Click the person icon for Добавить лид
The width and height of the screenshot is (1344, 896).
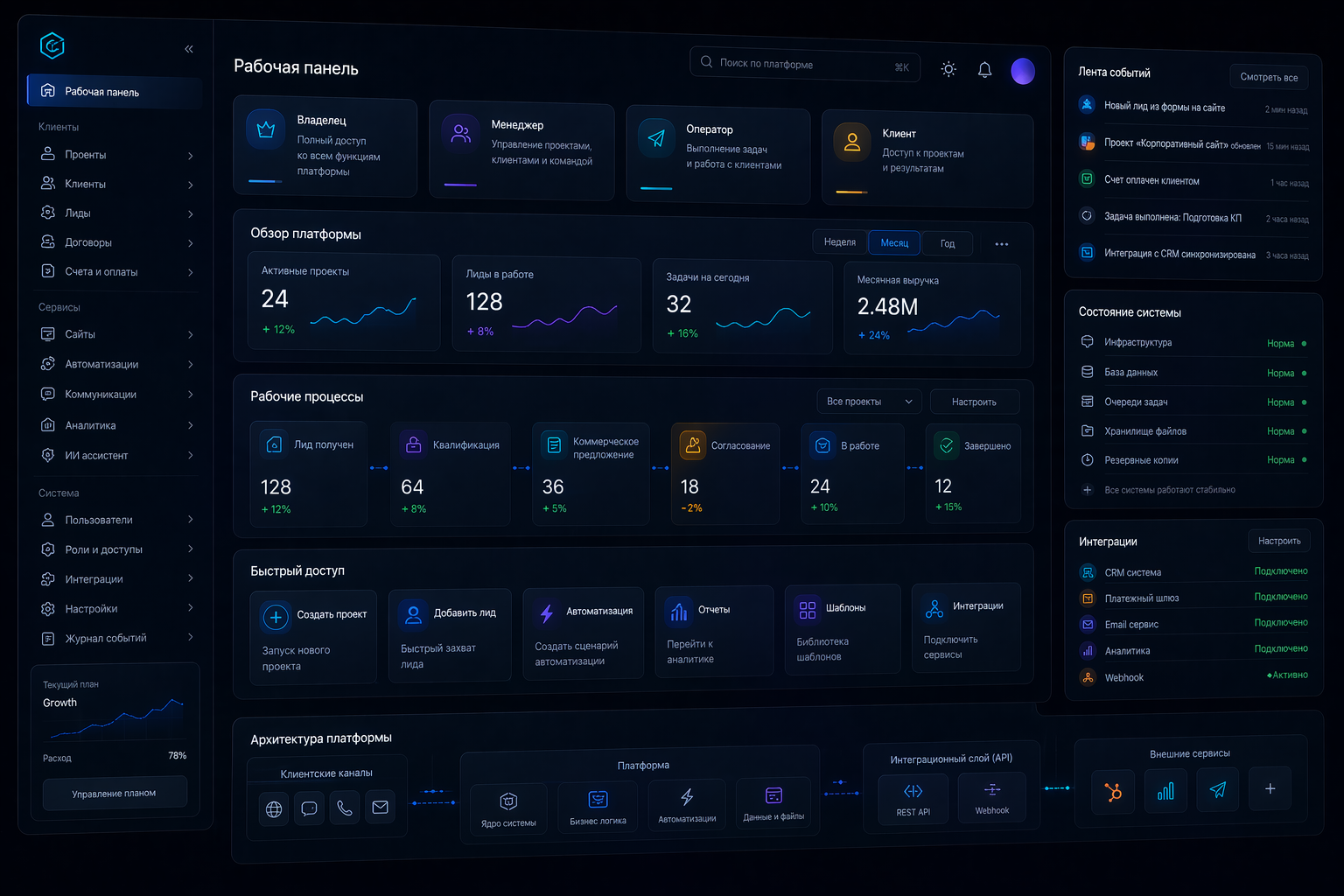click(414, 615)
